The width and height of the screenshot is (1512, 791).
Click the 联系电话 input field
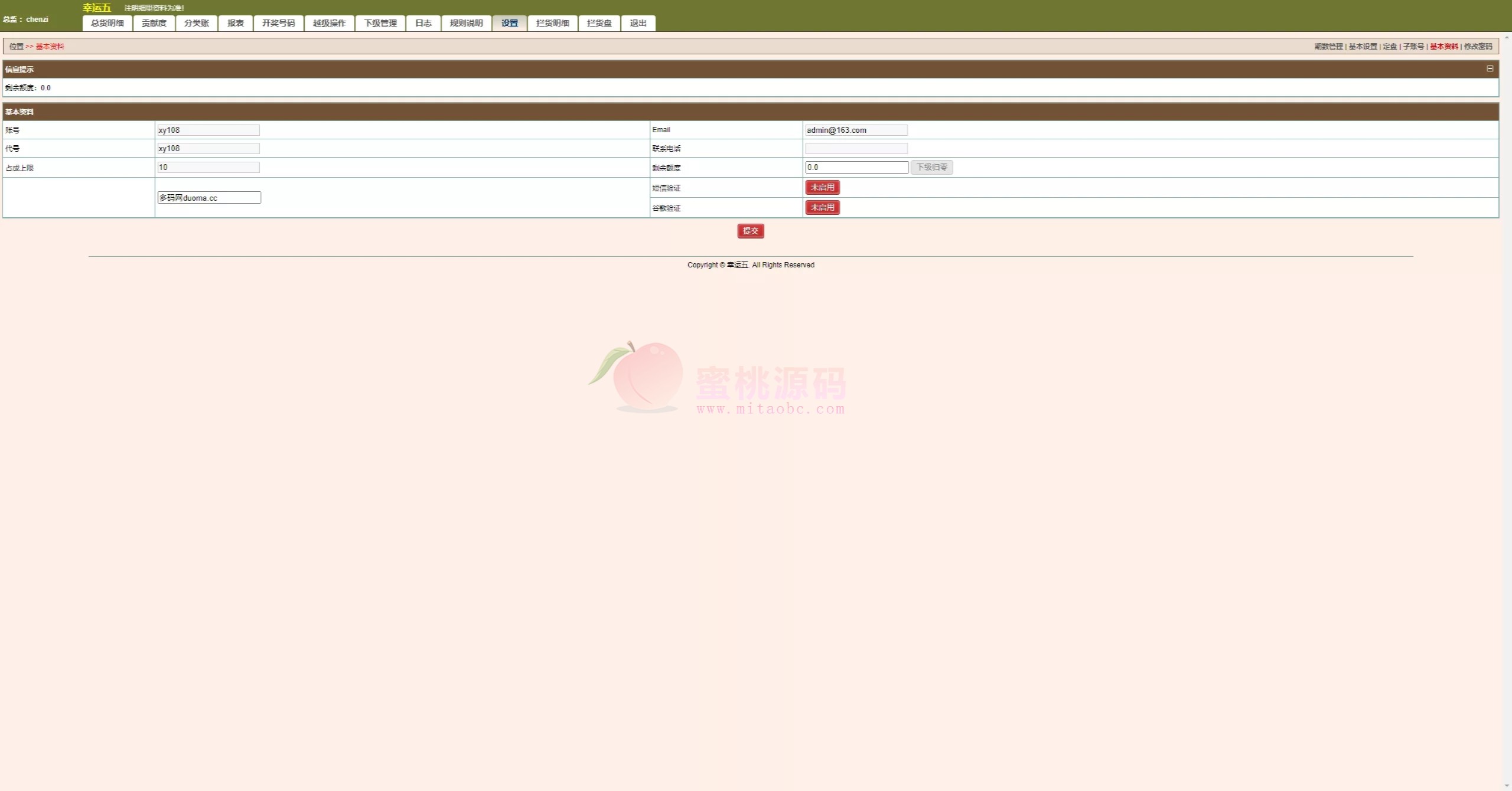(856, 148)
